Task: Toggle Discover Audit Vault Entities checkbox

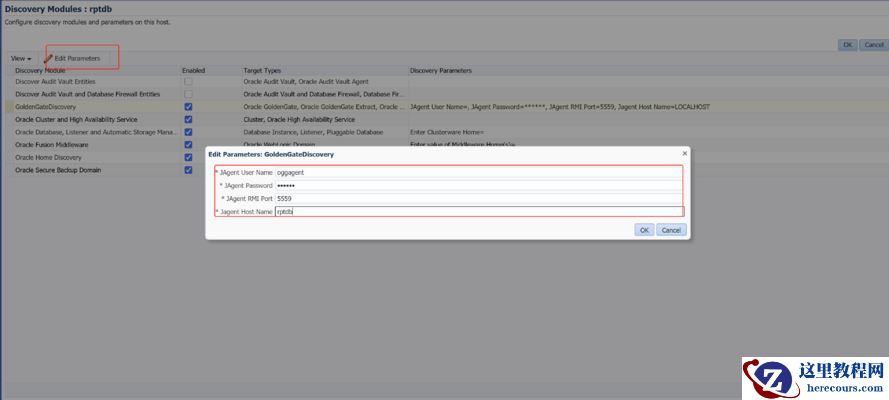Action: [x=188, y=82]
